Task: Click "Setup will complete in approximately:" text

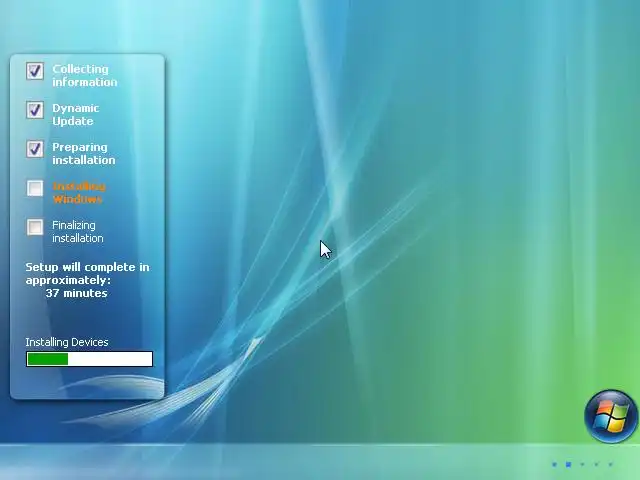Action: pyautogui.click(x=87, y=273)
